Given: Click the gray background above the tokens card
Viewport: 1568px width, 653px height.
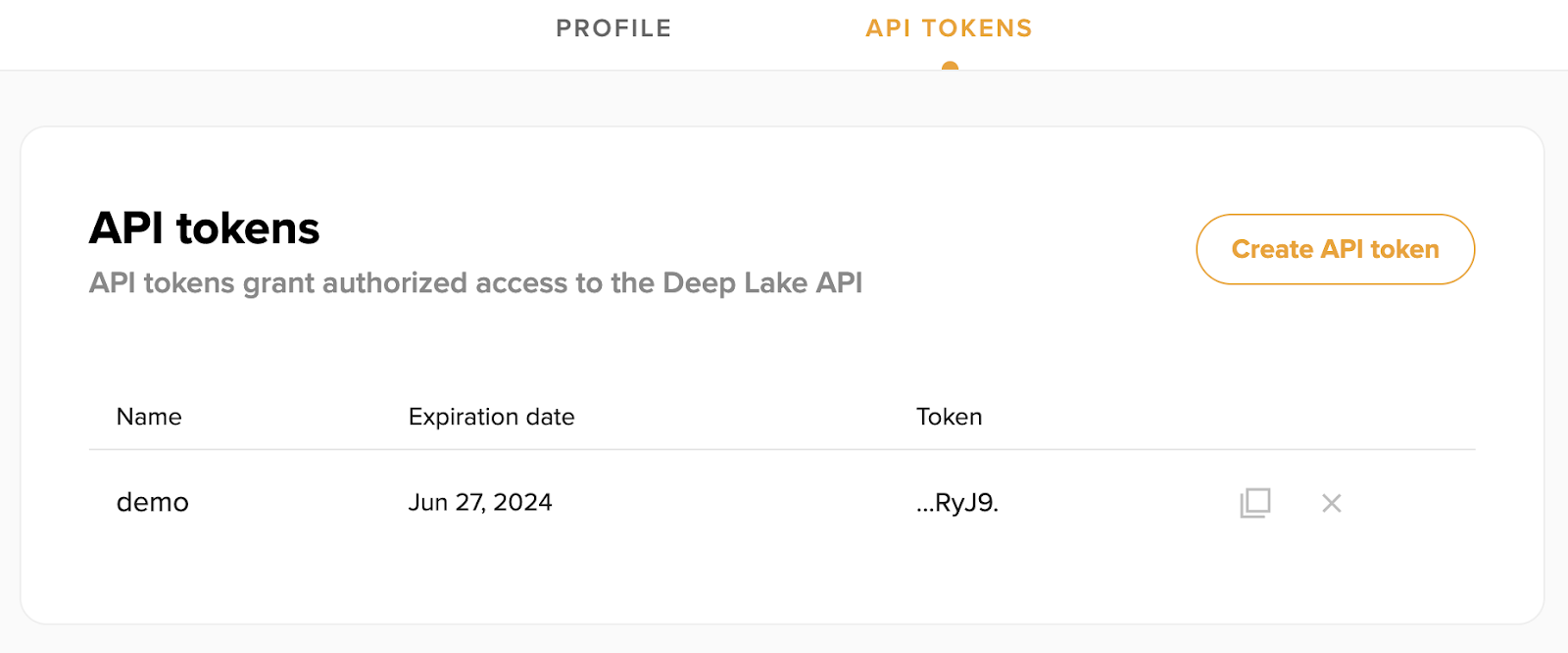Looking at the screenshot, I should pos(784,98).
